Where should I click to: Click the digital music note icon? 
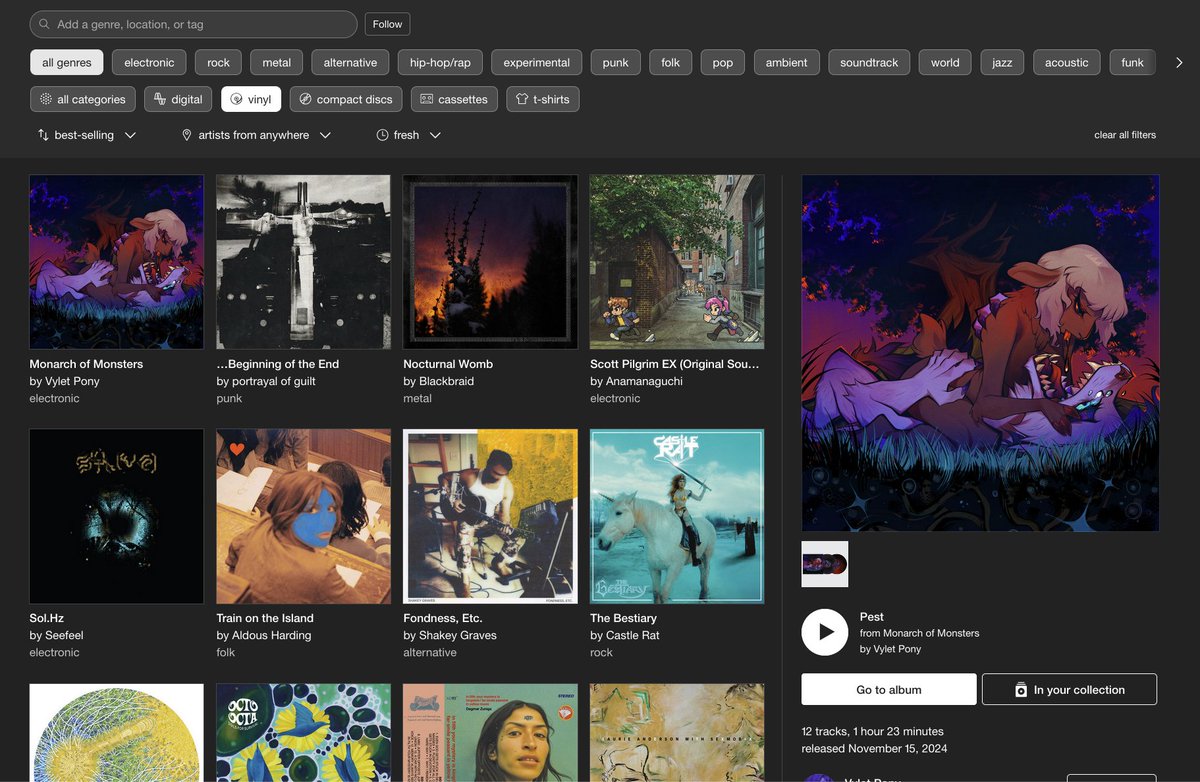(160, 99)
